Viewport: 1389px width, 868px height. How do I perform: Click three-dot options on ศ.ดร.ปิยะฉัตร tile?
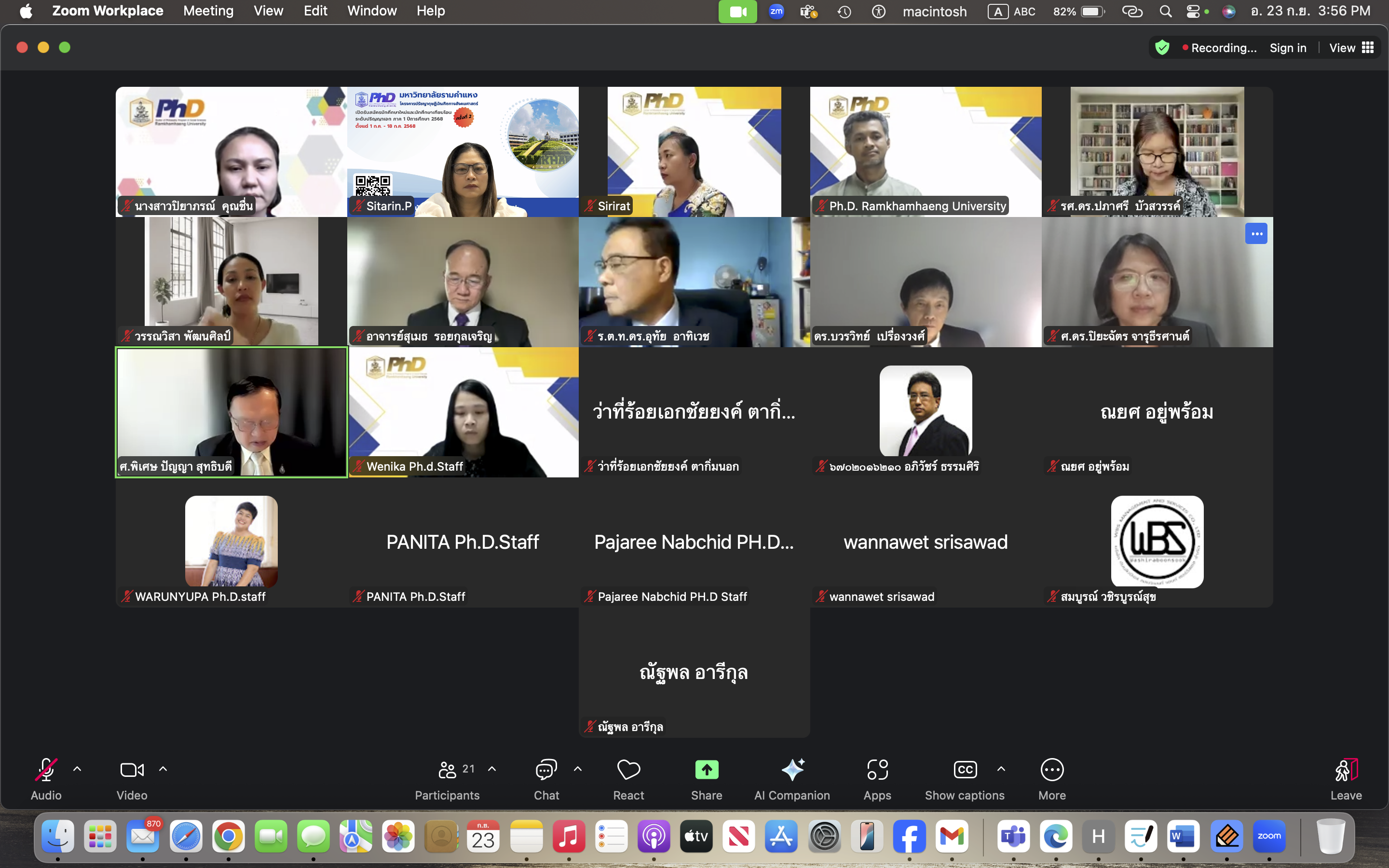point(1256,234)
